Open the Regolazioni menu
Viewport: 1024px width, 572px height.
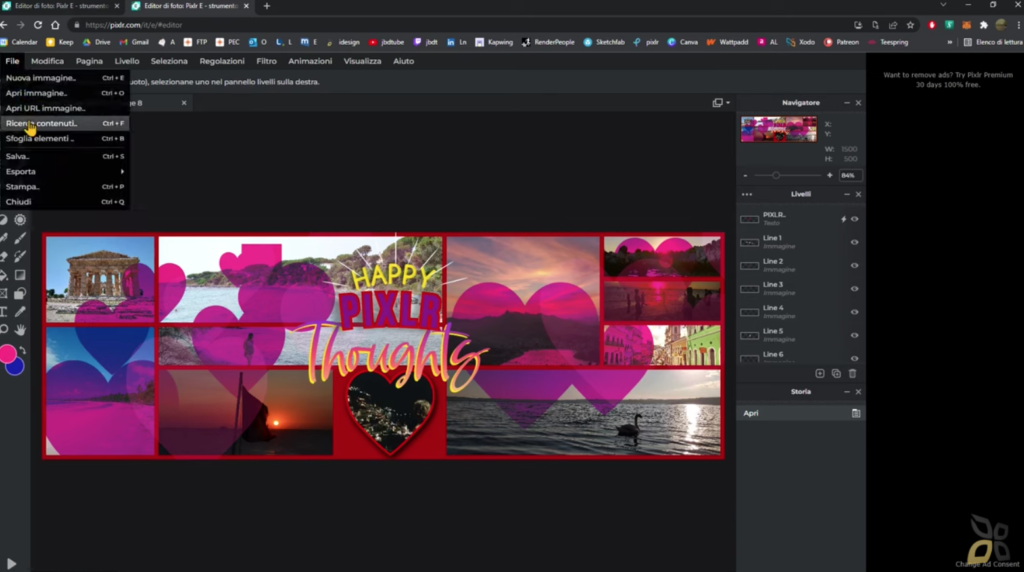pyautogui.click(x=222, y=61)
